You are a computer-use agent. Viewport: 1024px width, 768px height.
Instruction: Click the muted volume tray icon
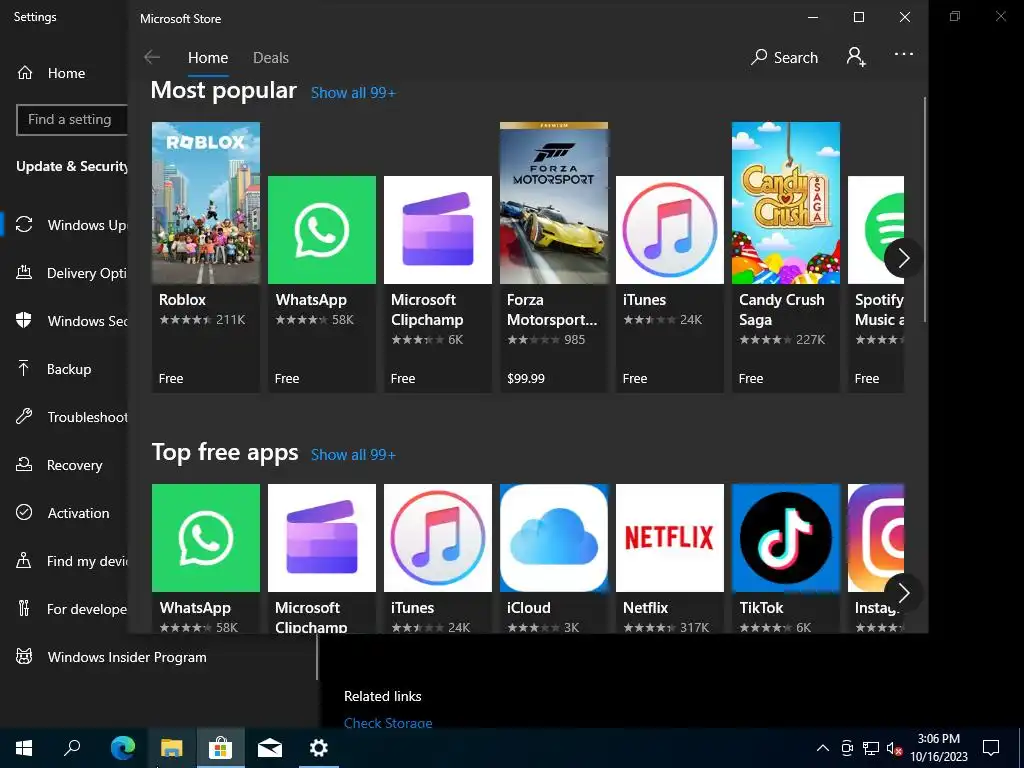pos(894,748)
